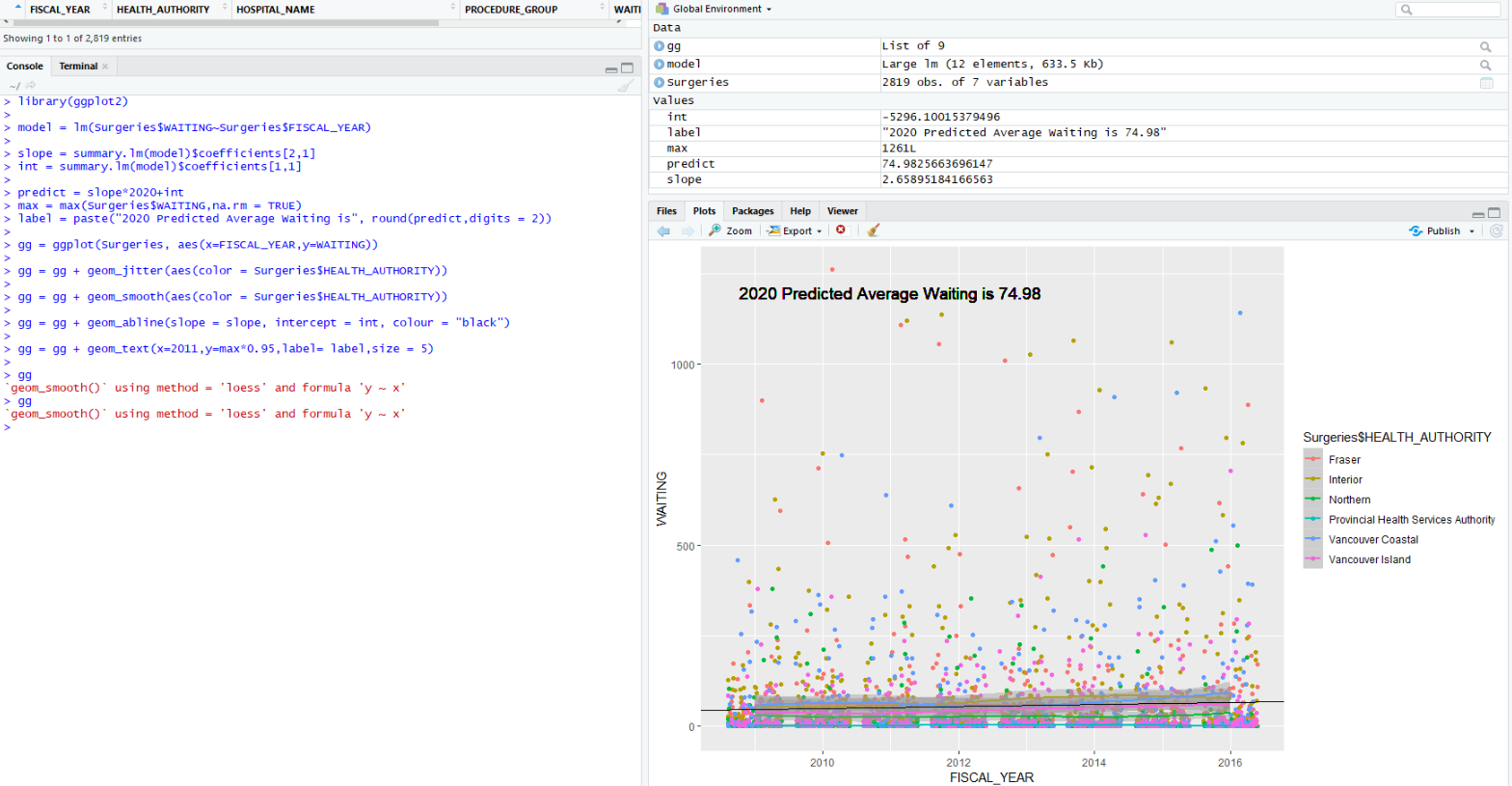Click the row-index sort arrow
This screenshot has height=786, width=1512.
tap(17, 8)
